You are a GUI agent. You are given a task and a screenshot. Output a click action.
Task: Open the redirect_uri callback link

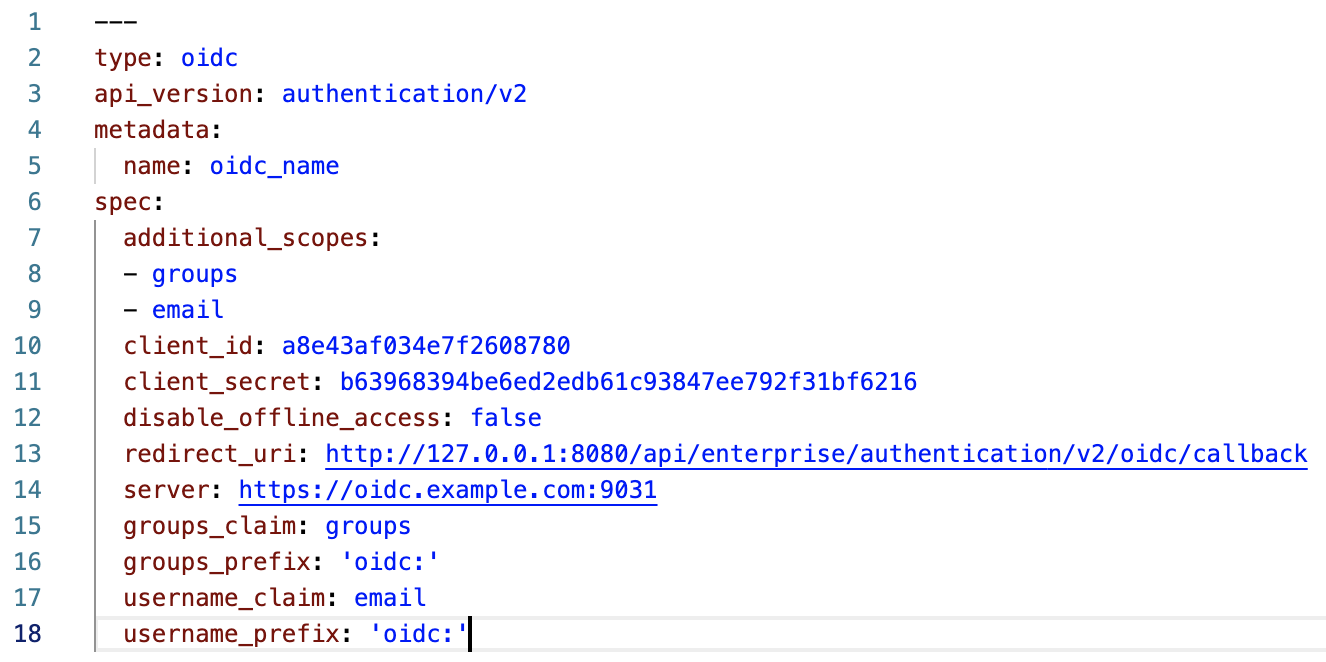[816, 454]
